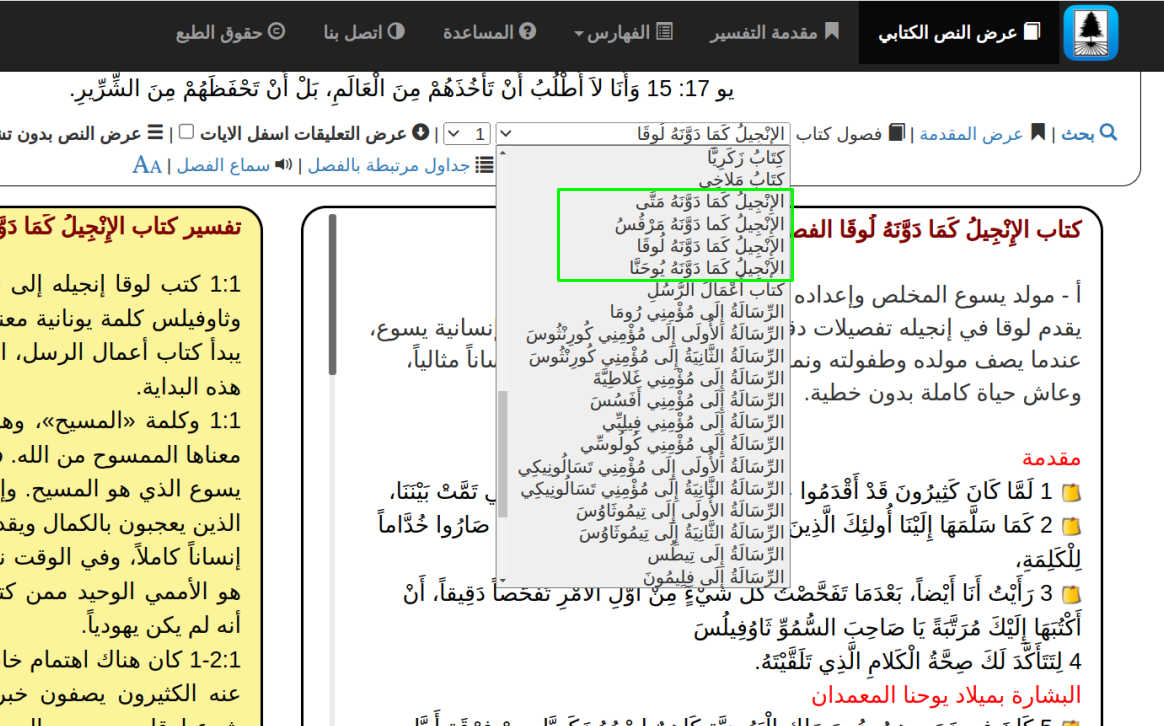Select كِتَابُ زَكَرِيَّا from the list

[745, 157]
